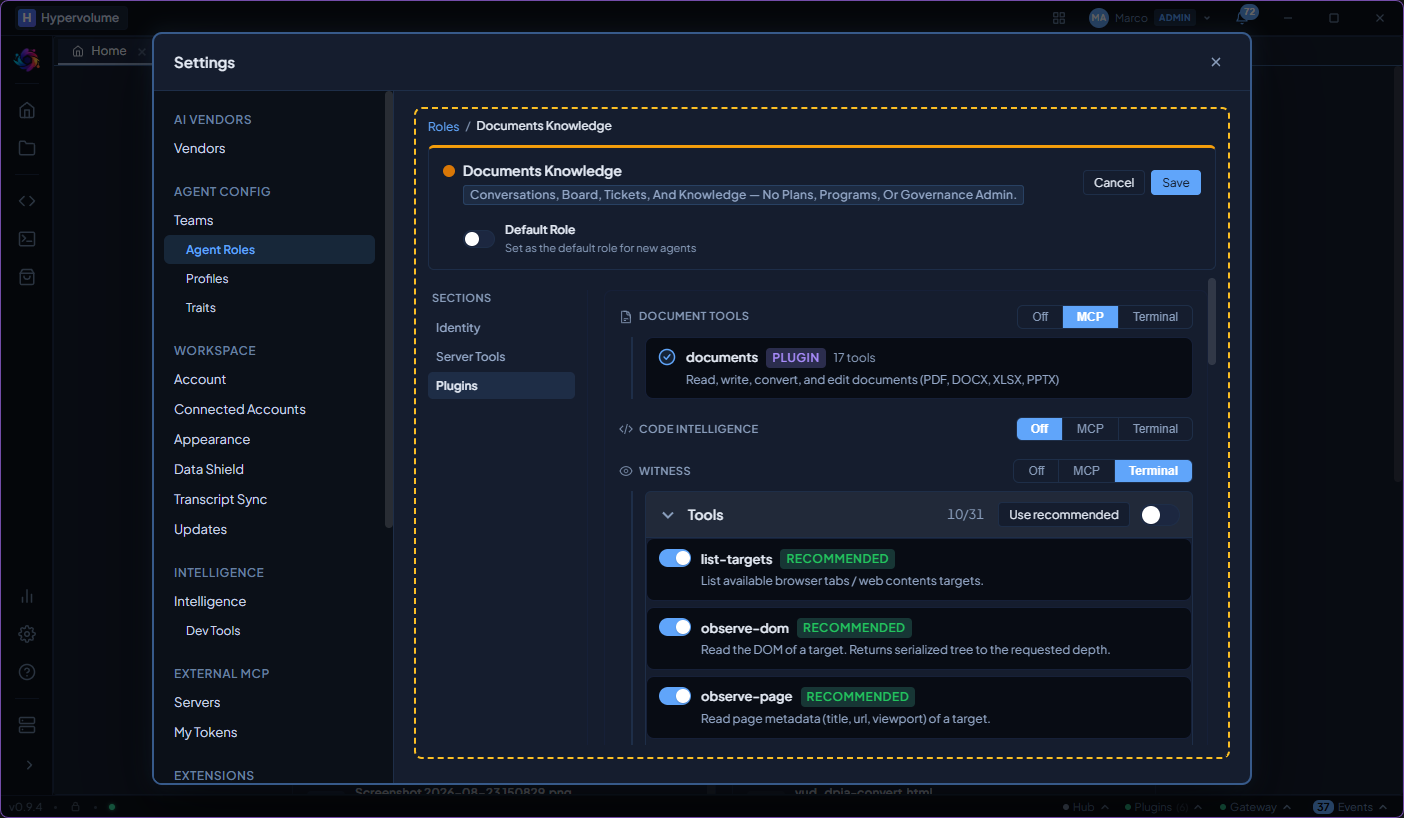Open the grid apps icon in title bar
The width and height of the screenshot is (1404, 818).
click(x=1059, y=18)
